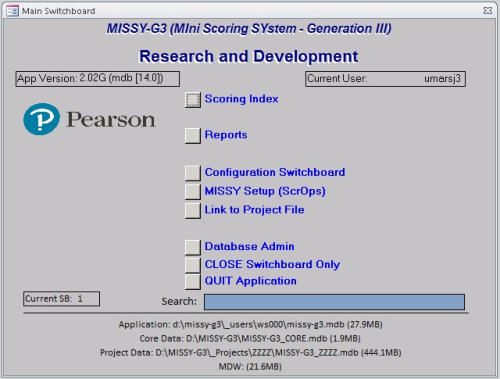The width and height of the screenshot is (500, 379).
Task: Click the Application path text line
Action: [250, 324]
